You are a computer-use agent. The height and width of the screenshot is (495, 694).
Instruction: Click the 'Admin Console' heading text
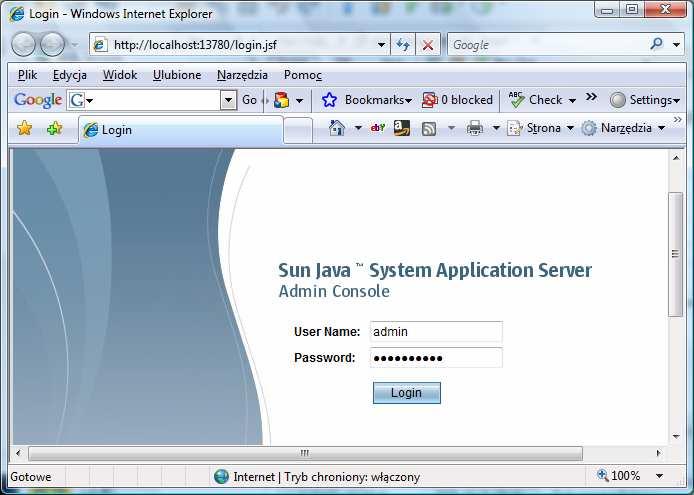click(x=334, y=291)
